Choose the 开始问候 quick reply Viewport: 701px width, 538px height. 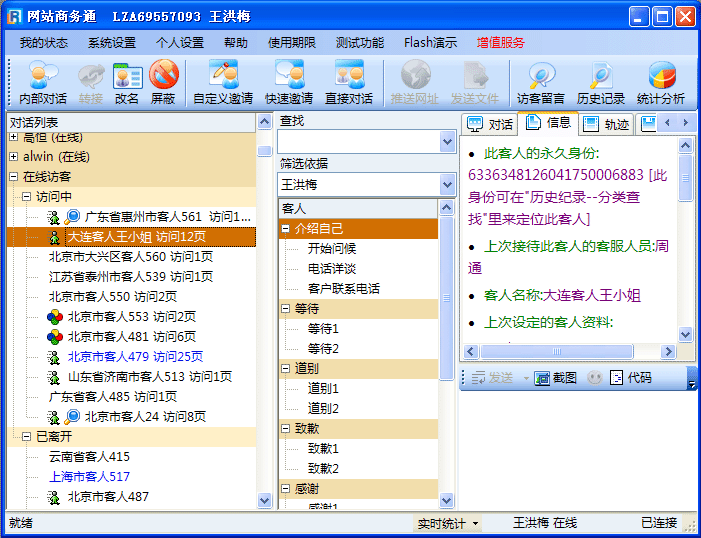click(x=331, y=248)
